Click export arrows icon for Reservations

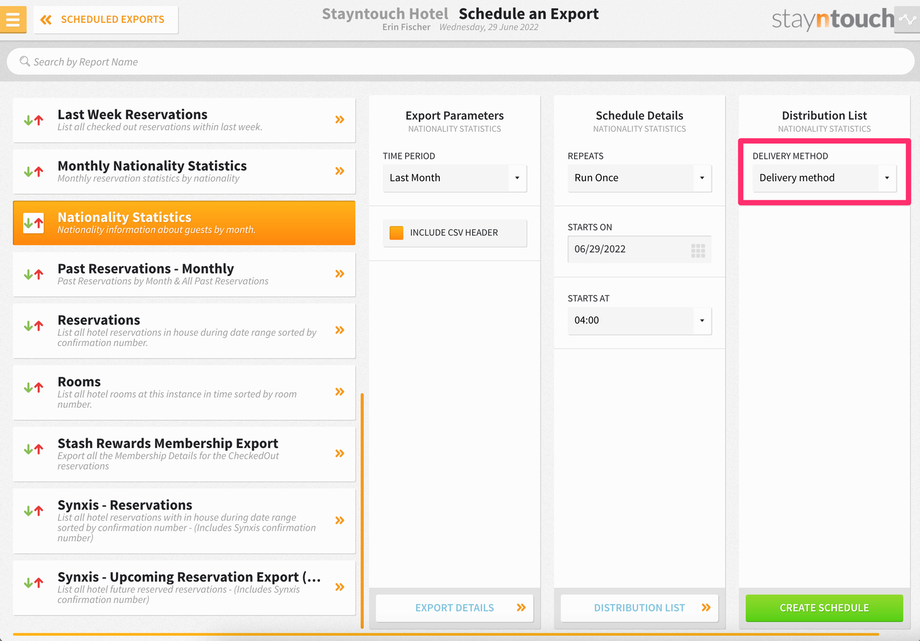(33, 325)
